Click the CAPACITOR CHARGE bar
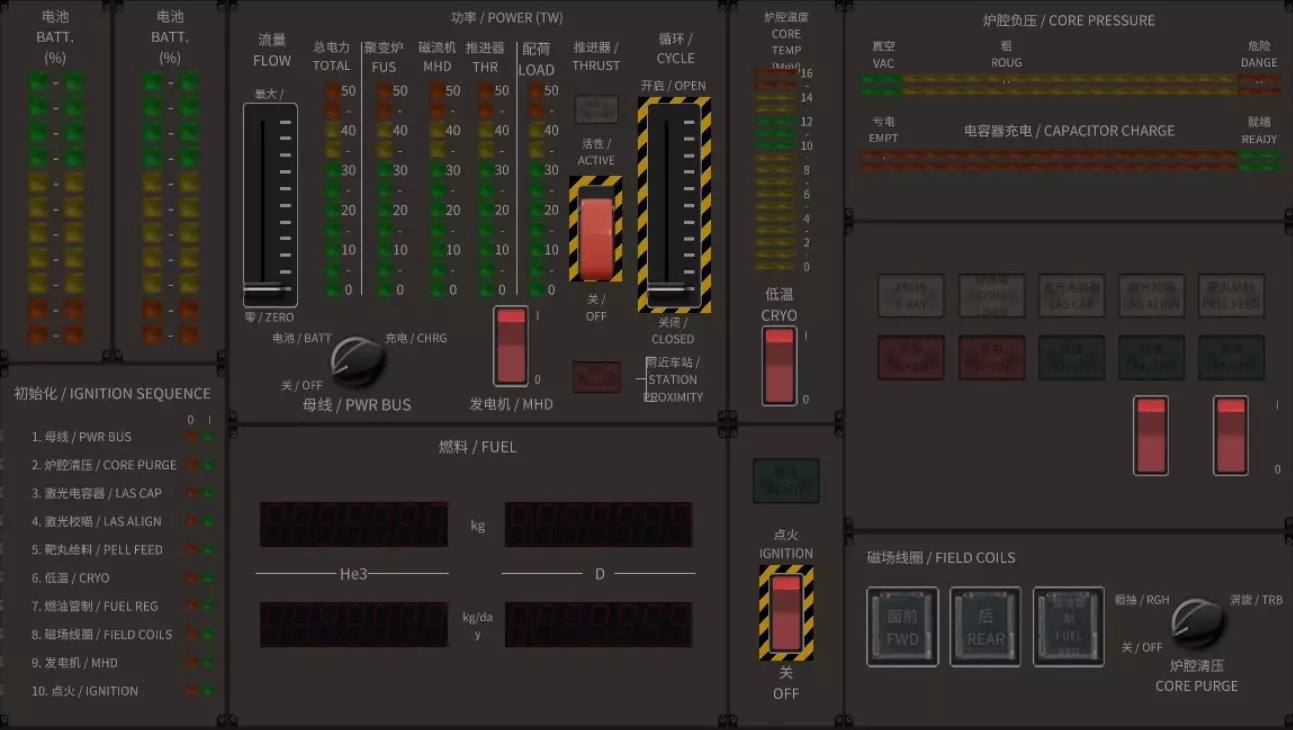 tap(1070, 160)
